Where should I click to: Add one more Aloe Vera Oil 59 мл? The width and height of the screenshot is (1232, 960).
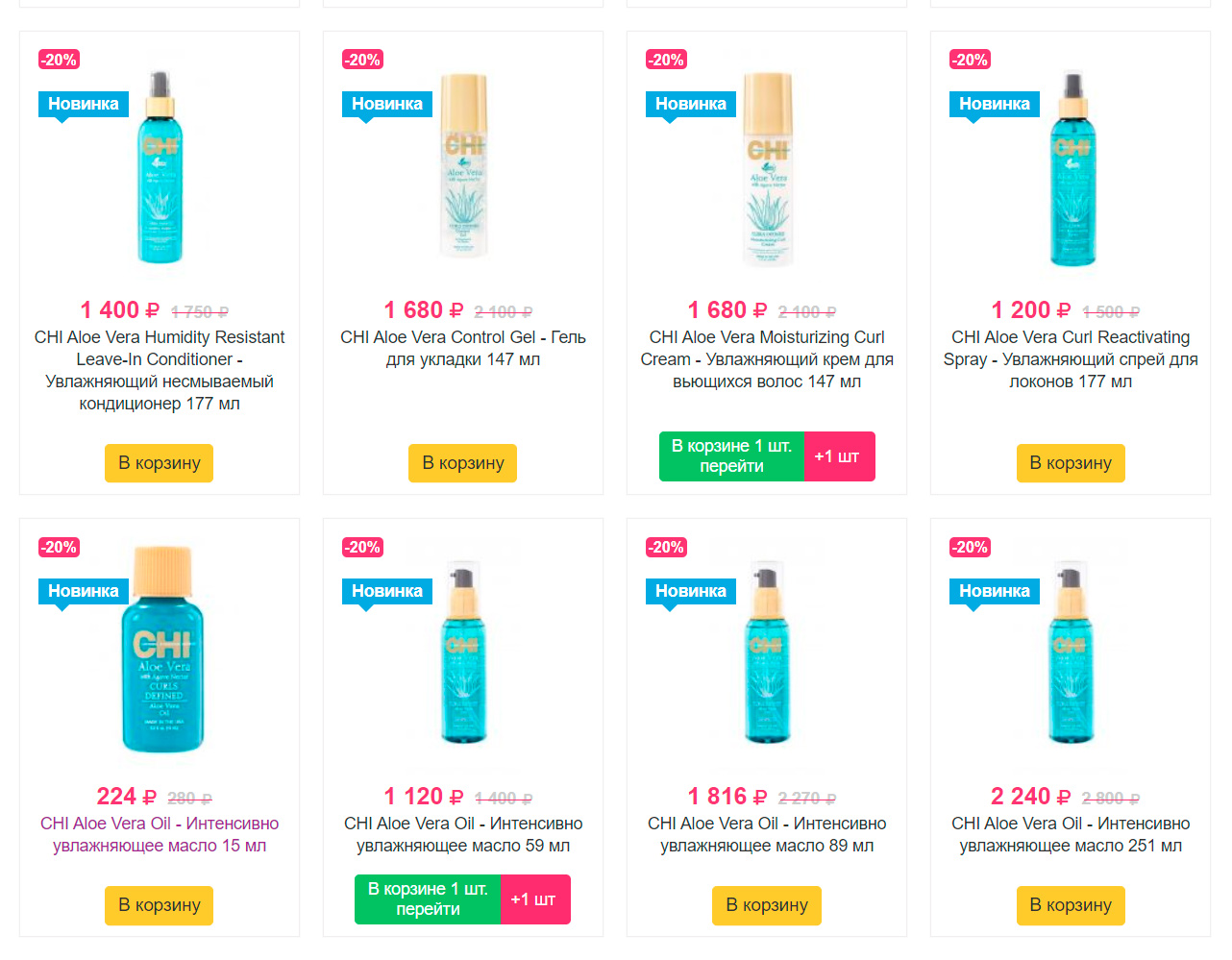point(535,899)
